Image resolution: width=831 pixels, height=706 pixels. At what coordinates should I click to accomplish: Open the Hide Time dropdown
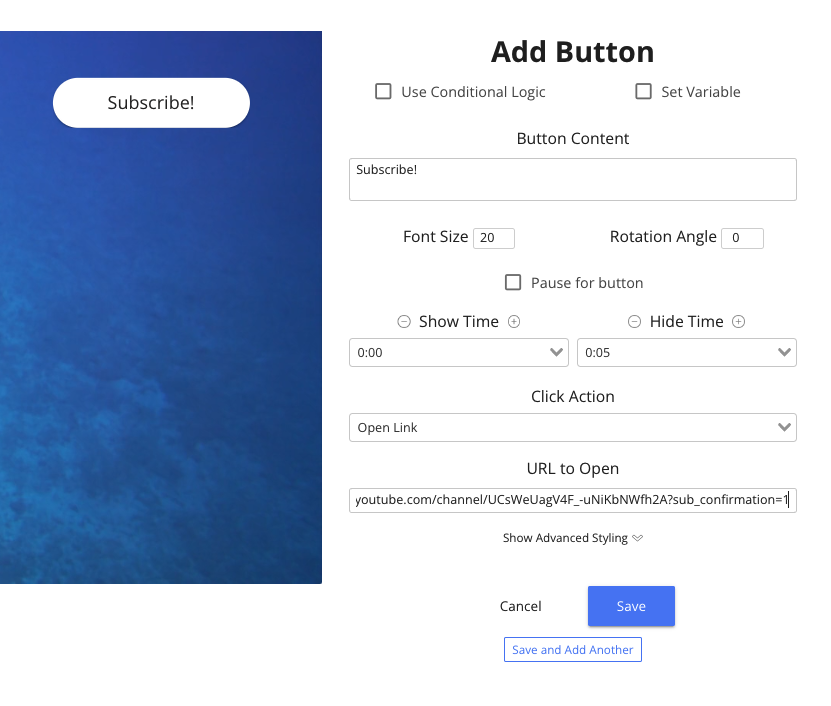686,353
